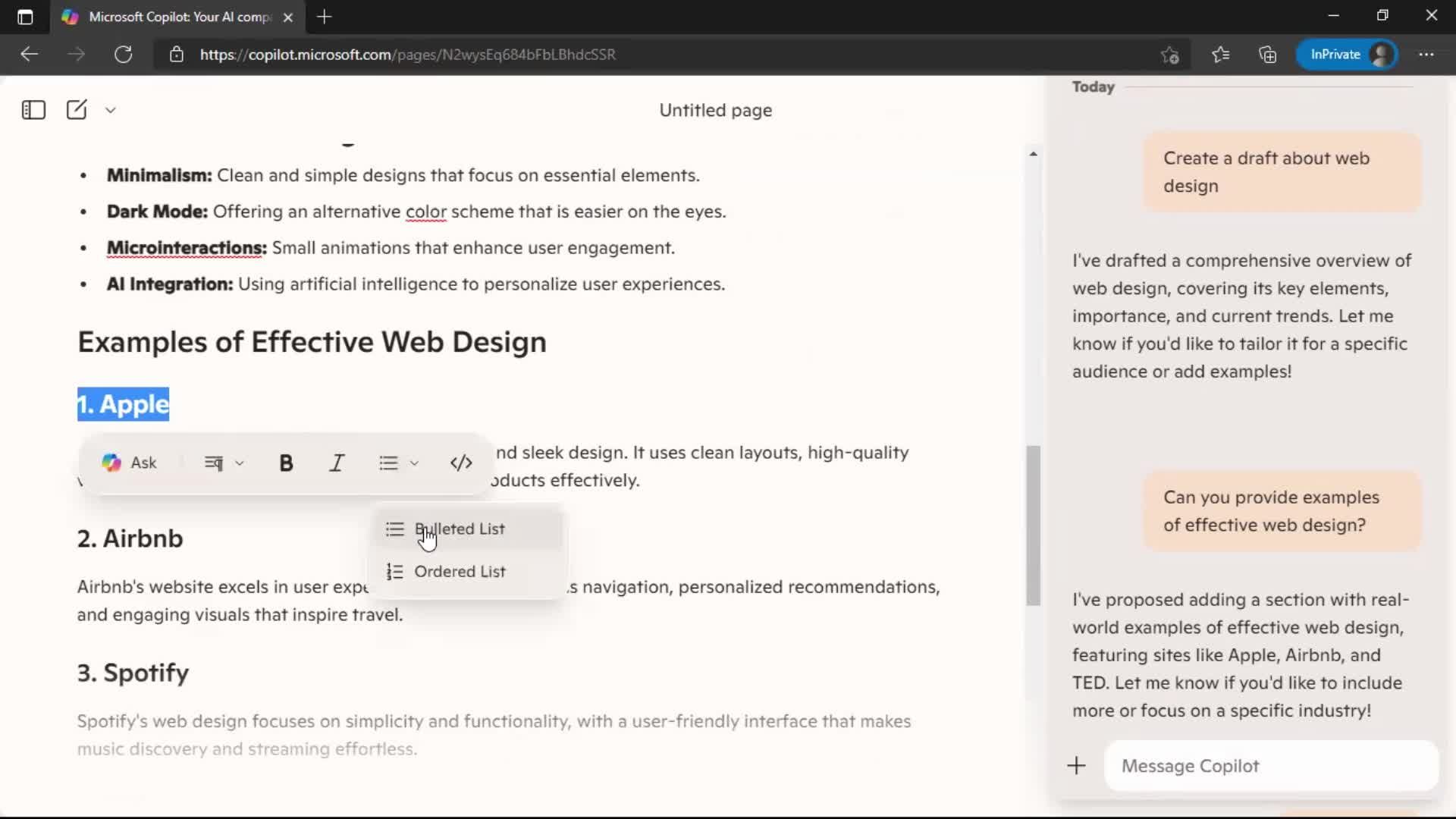1456x819 pixels.
Task: Click Examples of Effective Web Design heading
Action: click(312, 342)
